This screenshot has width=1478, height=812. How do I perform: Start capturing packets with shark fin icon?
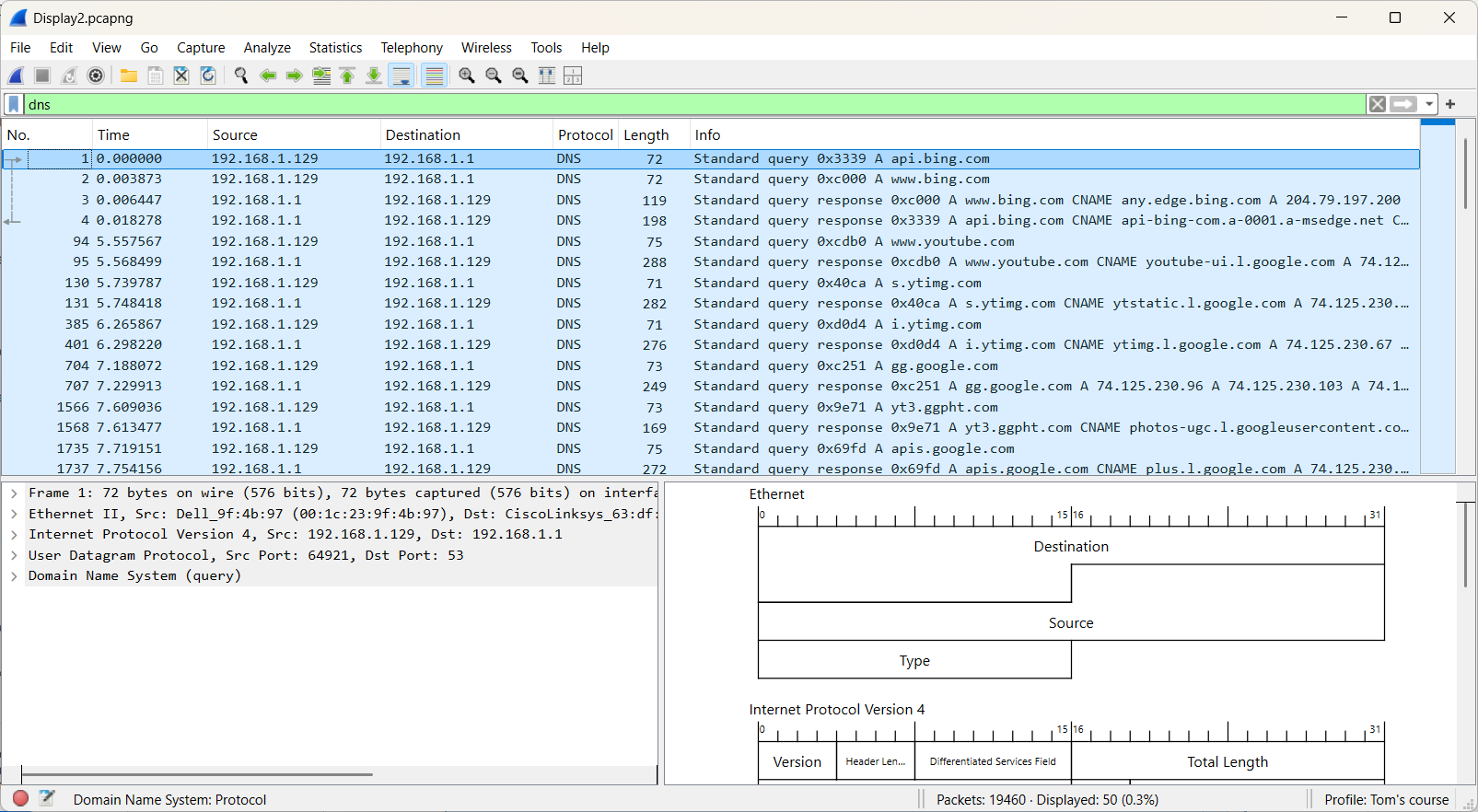17,75
